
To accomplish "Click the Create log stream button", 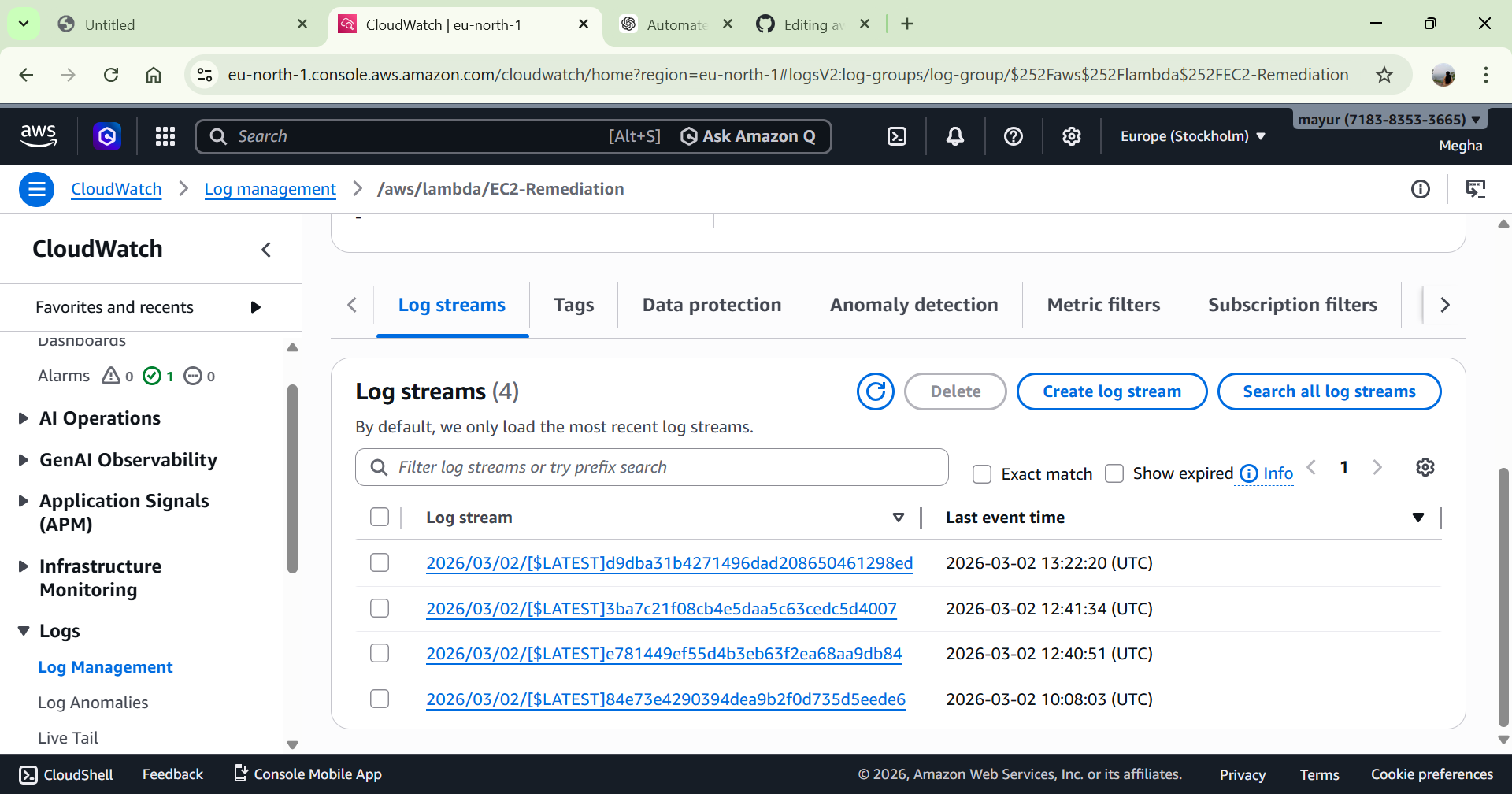I will click(1112, 391).
